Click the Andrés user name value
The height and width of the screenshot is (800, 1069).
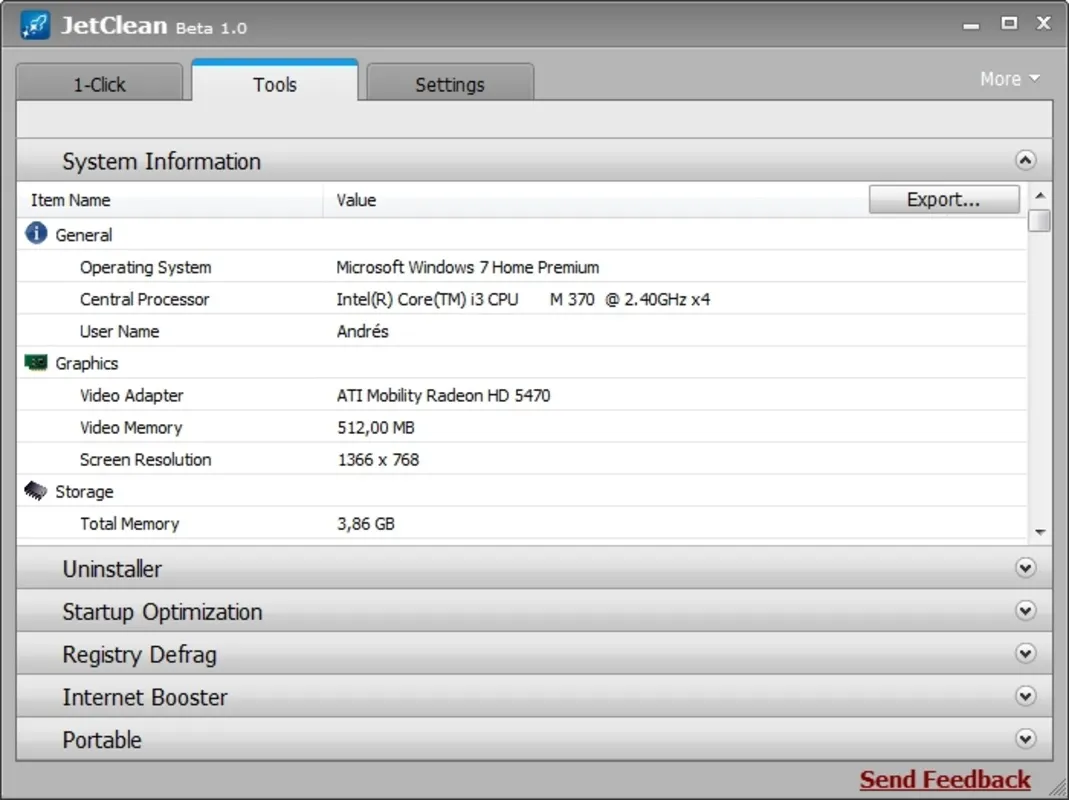363,331
